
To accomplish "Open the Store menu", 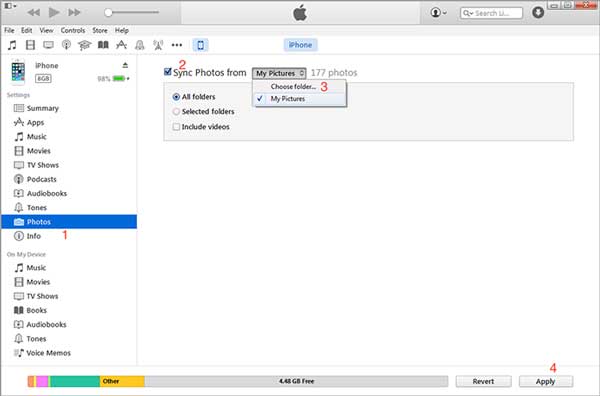I will [100, 30].
